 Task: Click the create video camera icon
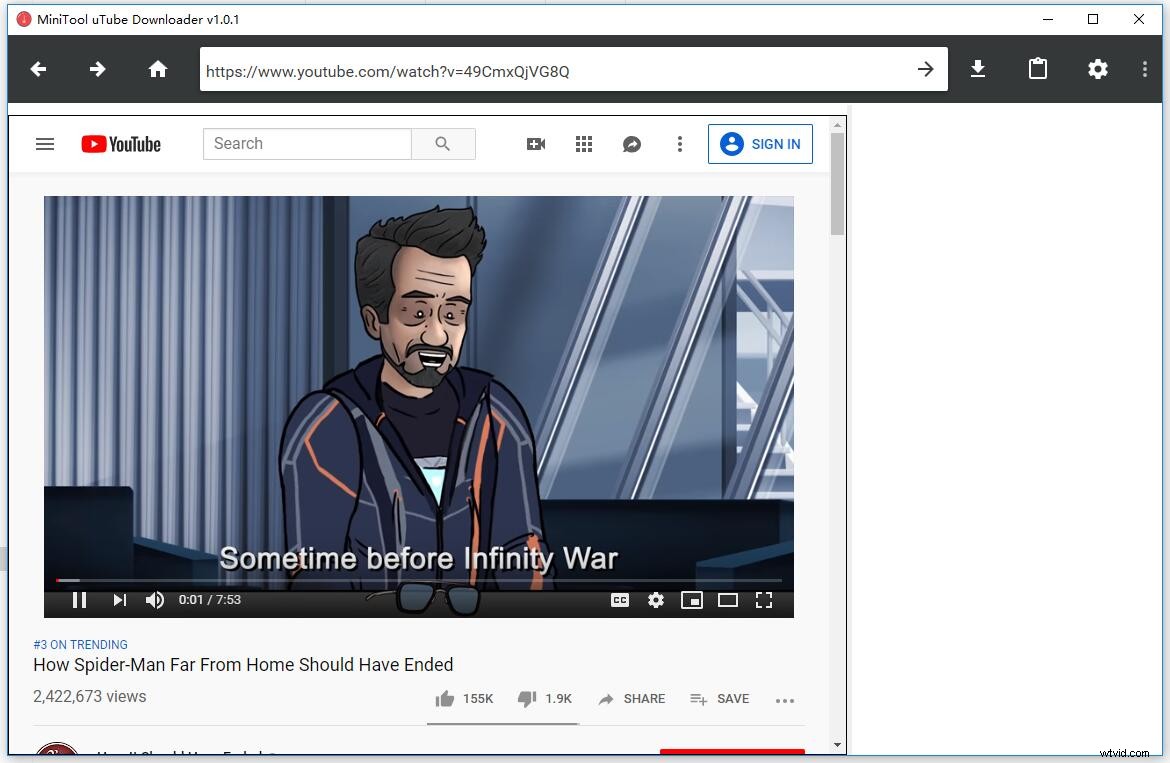(536, 144)
